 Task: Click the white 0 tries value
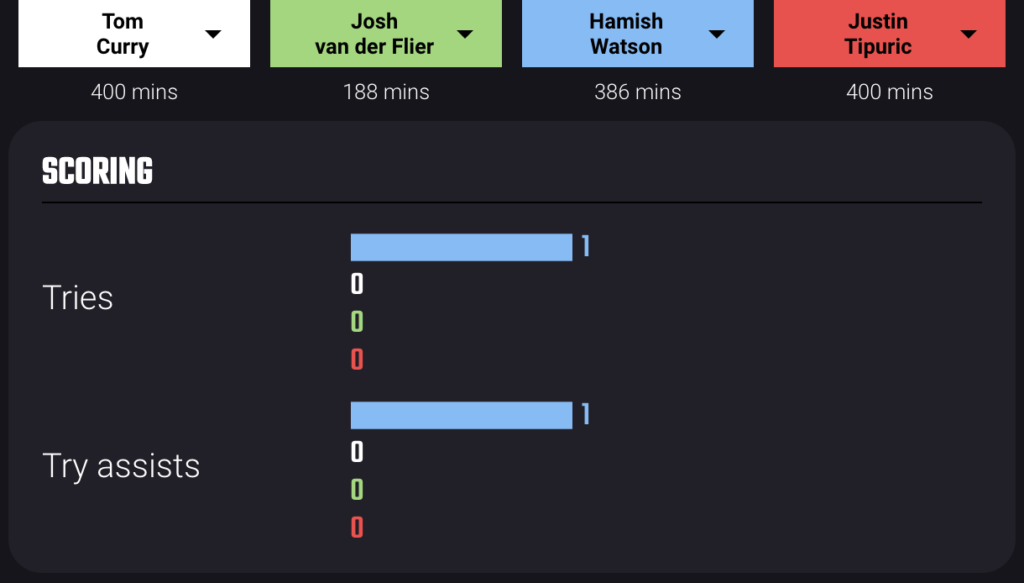[357, 284]
